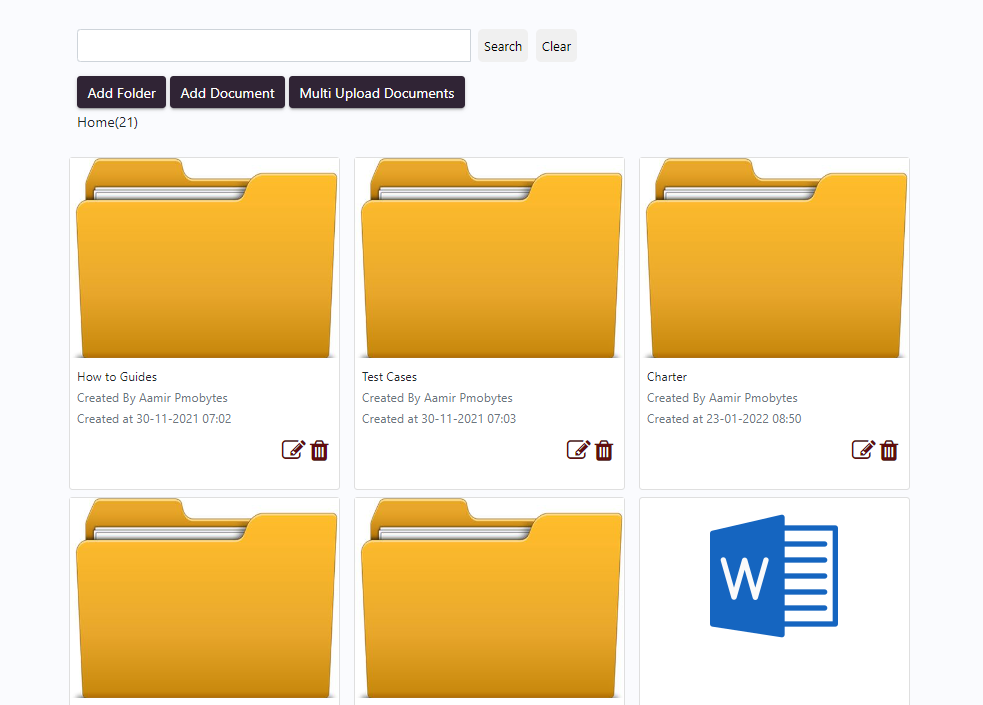Screen dimensions: 983x705
Task: Click Created By text under Test Cases
Action: pyautogui.click(x=437, y=398)
